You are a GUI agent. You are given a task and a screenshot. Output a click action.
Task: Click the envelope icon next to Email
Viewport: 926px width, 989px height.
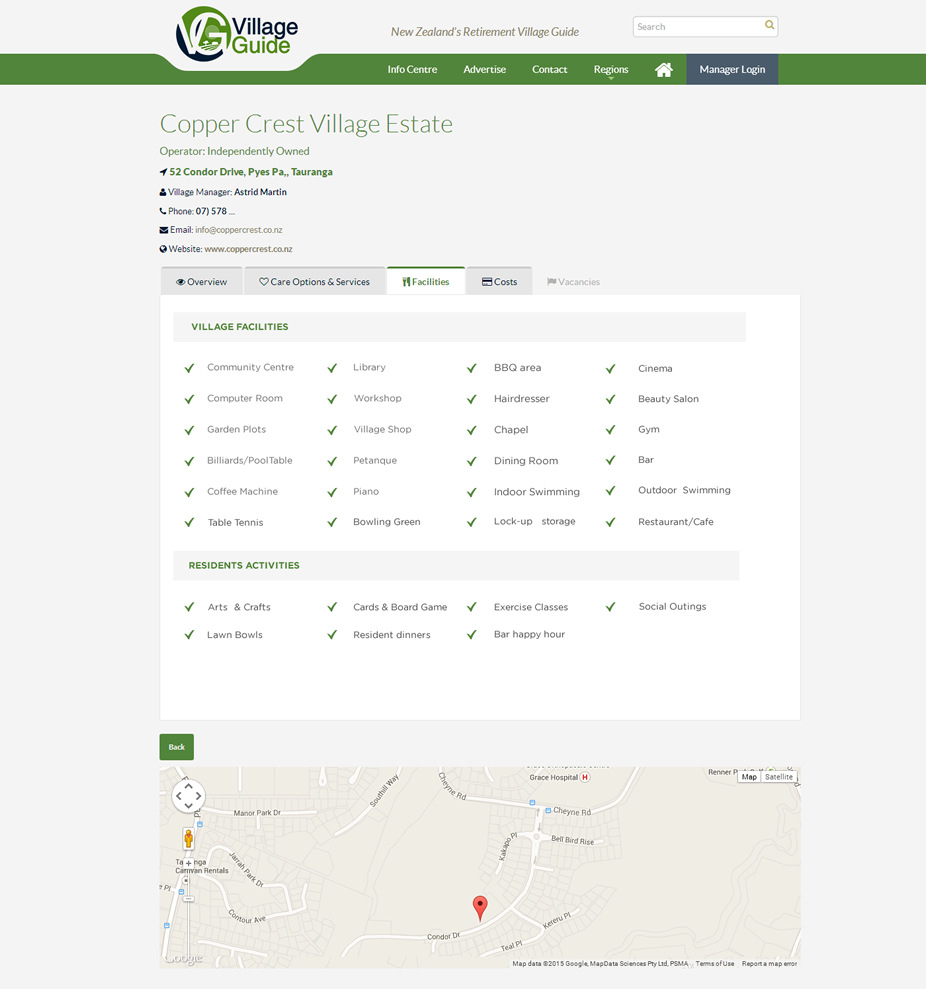(162, 230)
